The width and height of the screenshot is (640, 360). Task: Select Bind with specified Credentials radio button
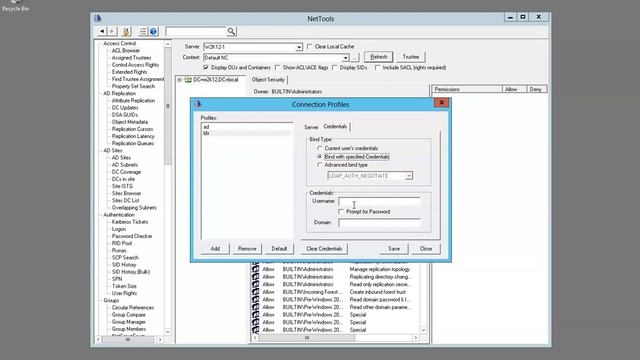[320, 157]
